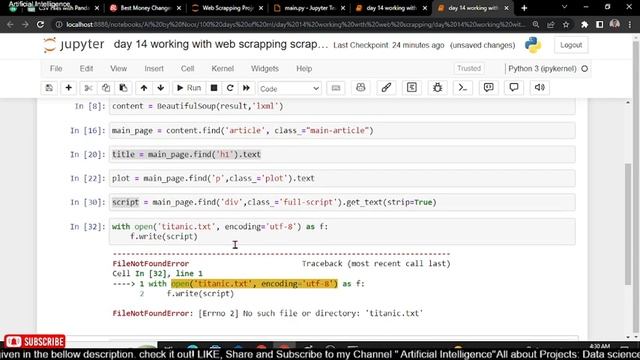Image resolution: width=640 pixels, height=360 pixels.
Task: Click the FileNotFoundError Errno 2 message
Action: point(268,313)
